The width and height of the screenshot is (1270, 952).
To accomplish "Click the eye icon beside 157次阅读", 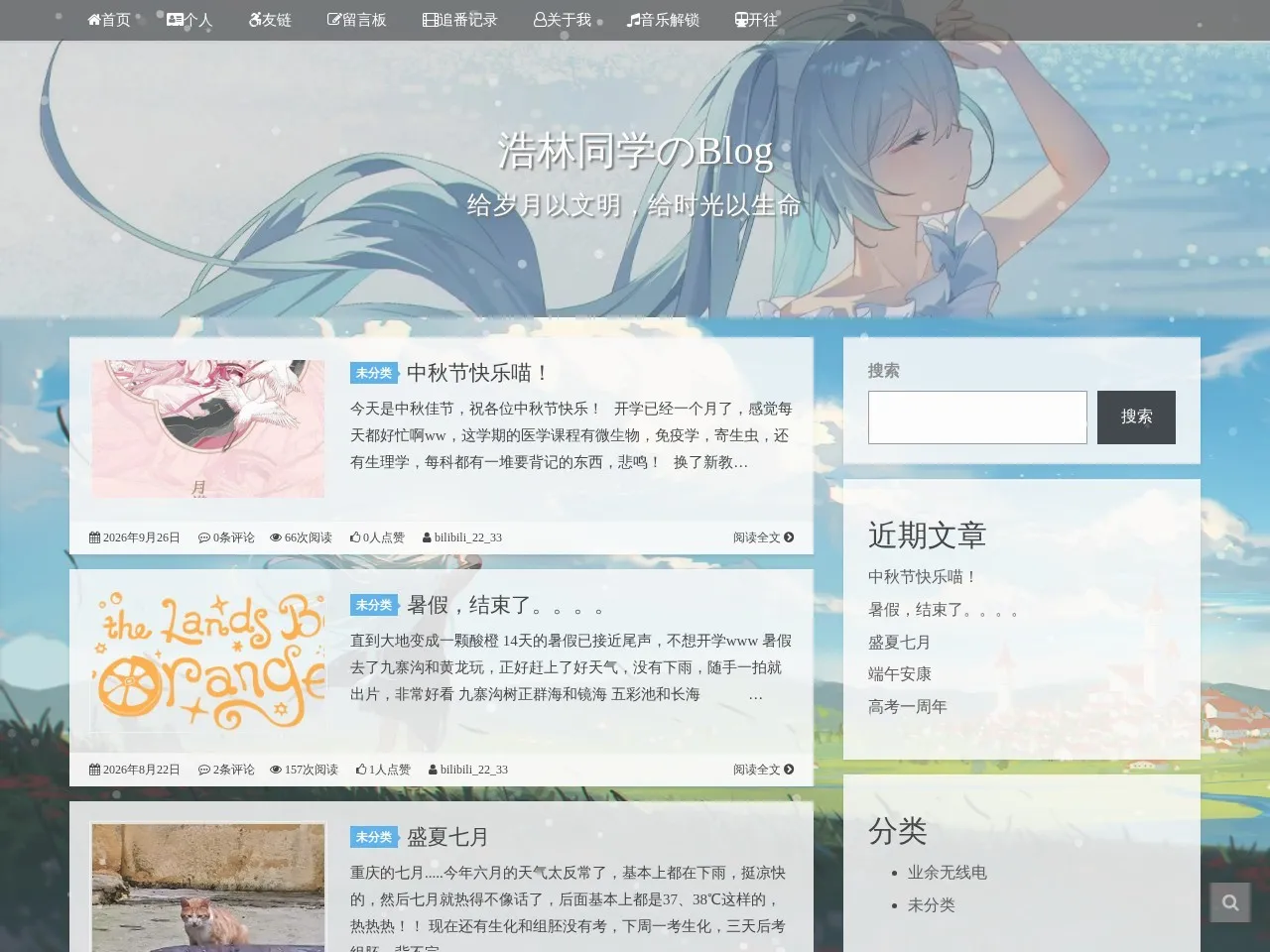I will point(276,770).
